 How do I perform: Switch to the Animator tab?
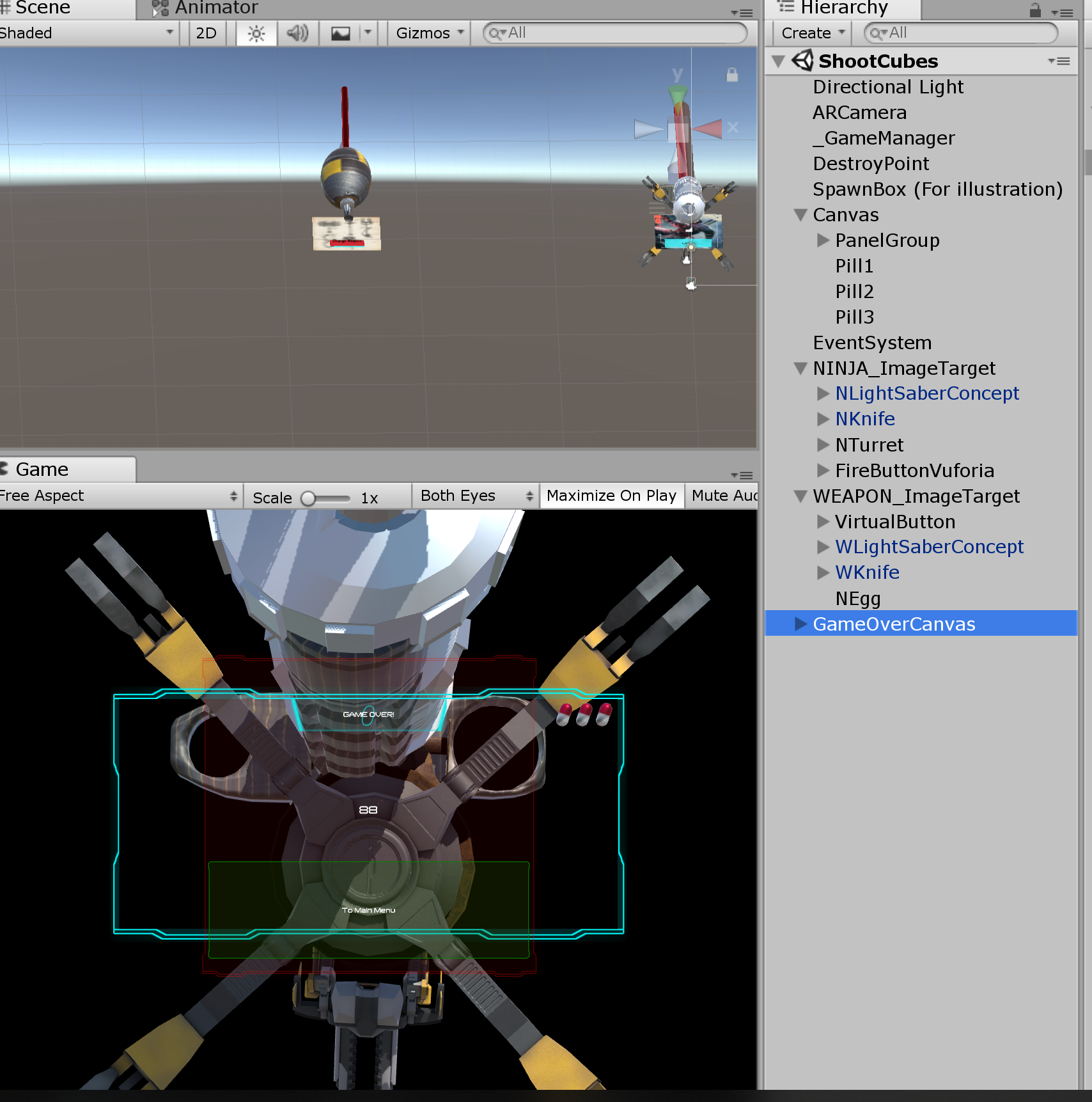tap(206, 9)
